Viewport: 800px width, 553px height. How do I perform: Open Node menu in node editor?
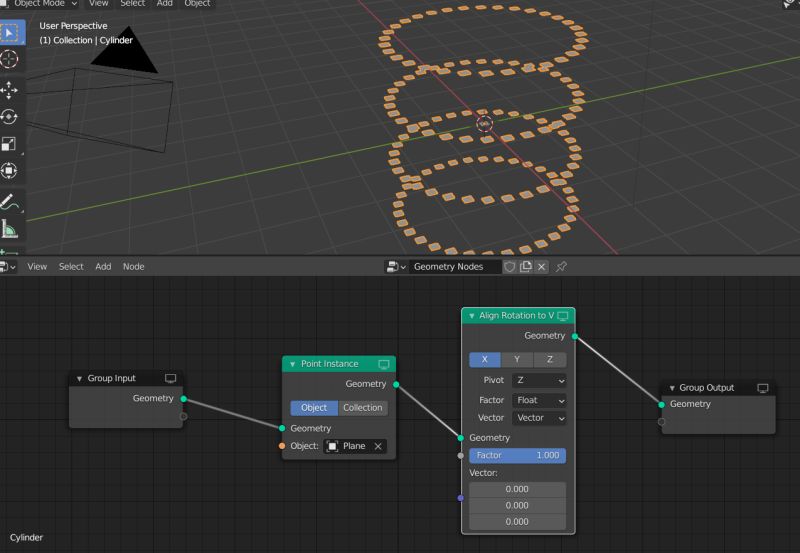pos(133,266)
